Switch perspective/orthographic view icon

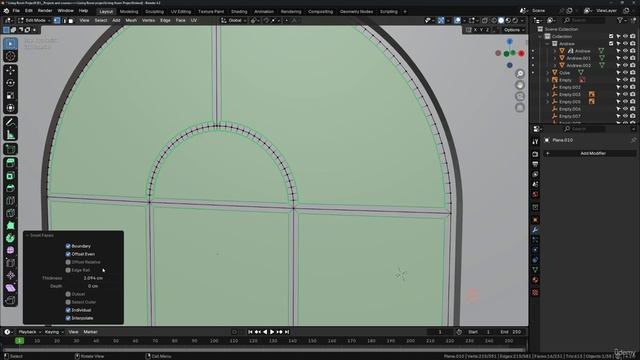point(520,108)
